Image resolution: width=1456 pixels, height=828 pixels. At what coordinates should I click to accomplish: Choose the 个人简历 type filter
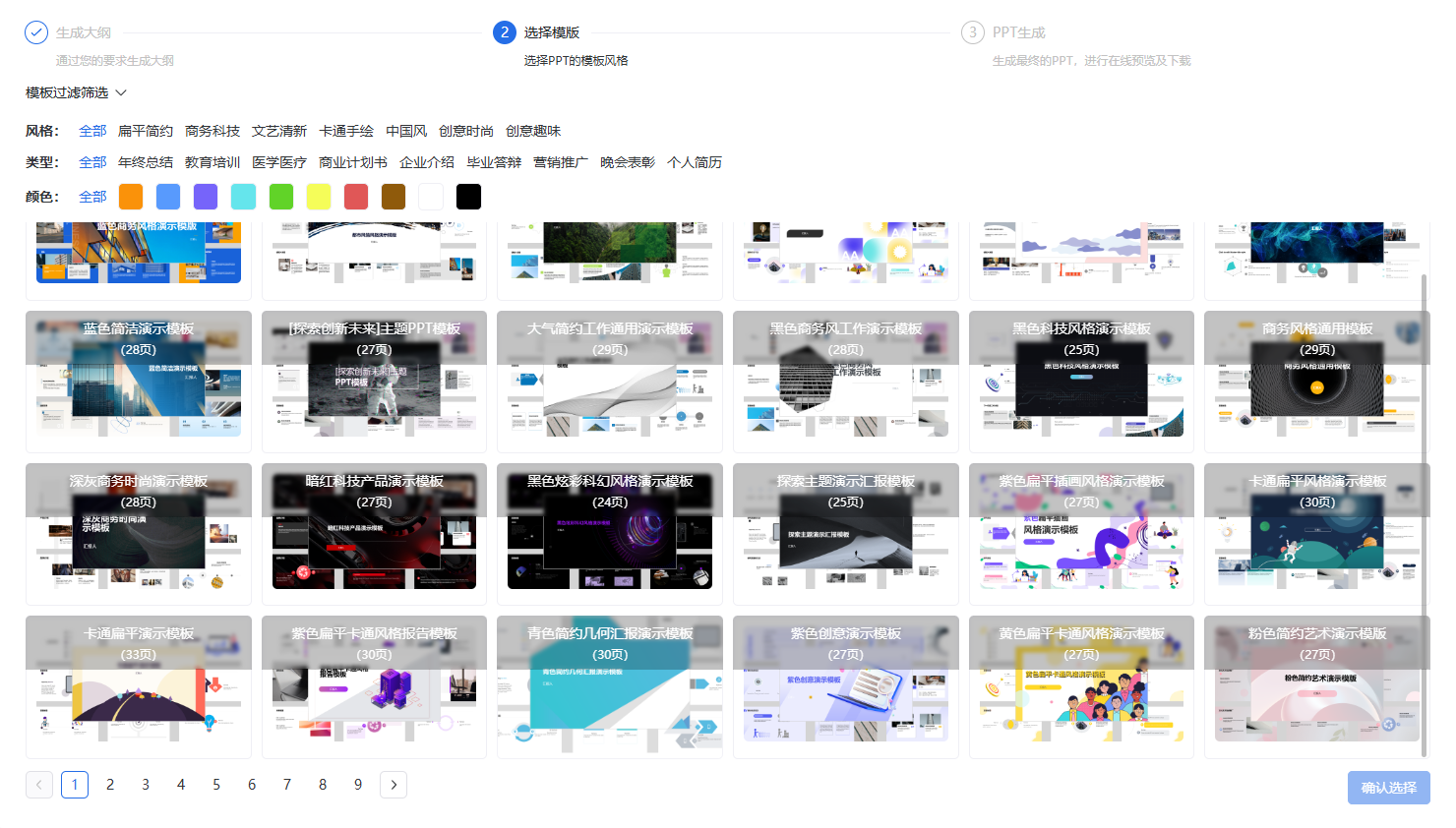coord(697,161)
